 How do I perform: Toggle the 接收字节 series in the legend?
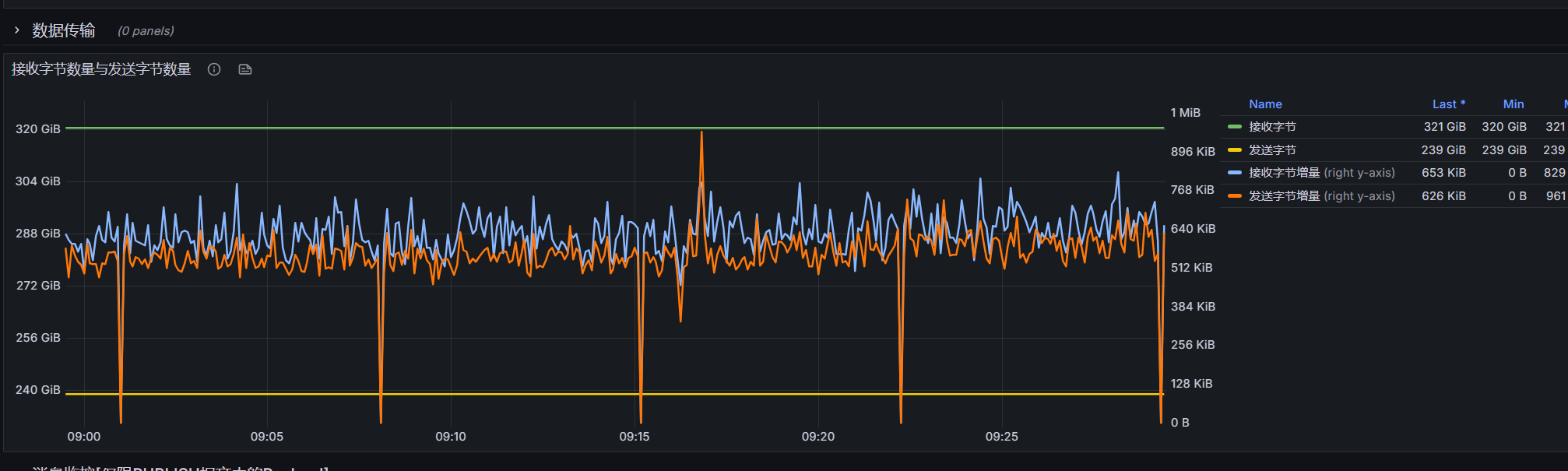coord(1272,127)
